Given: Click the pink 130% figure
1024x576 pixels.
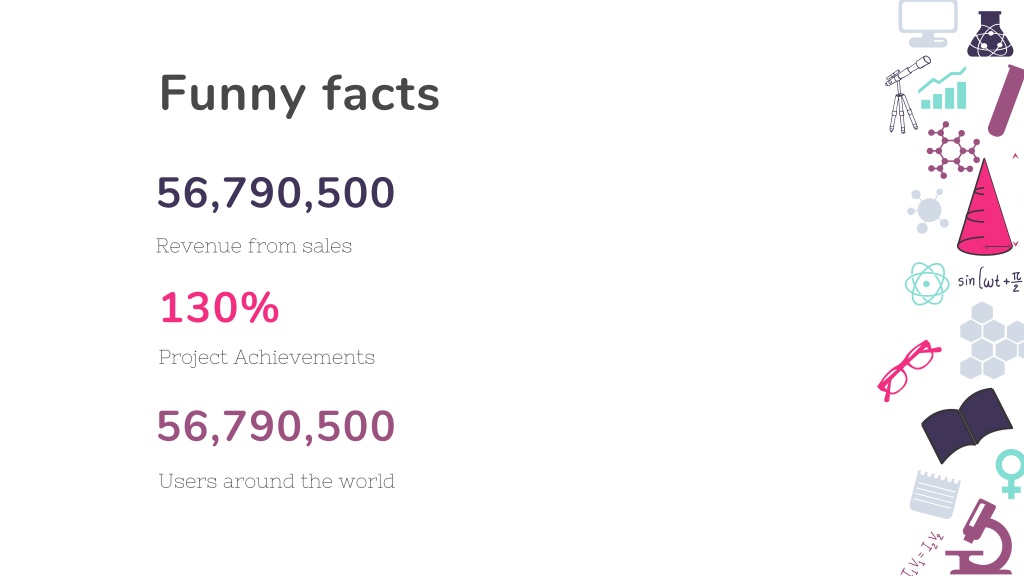Looking at the screenshot, I should [220, 308].
